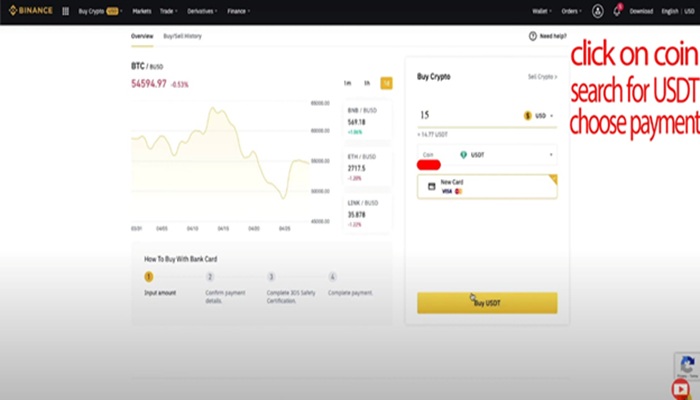Expand the Derivatives dropdown menu
This screenshot has height=400, width=700.
202,11
